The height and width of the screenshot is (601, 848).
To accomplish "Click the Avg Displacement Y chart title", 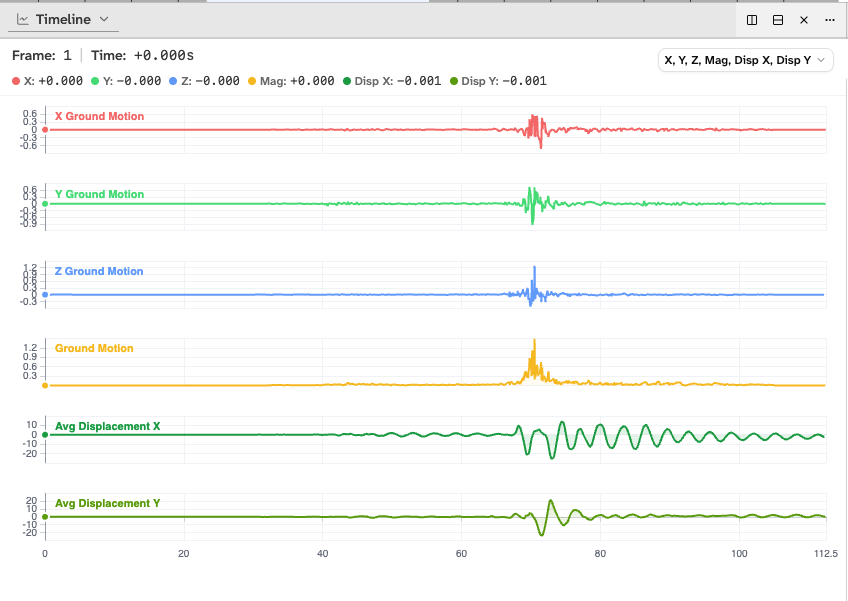I will tap(109, 503).
